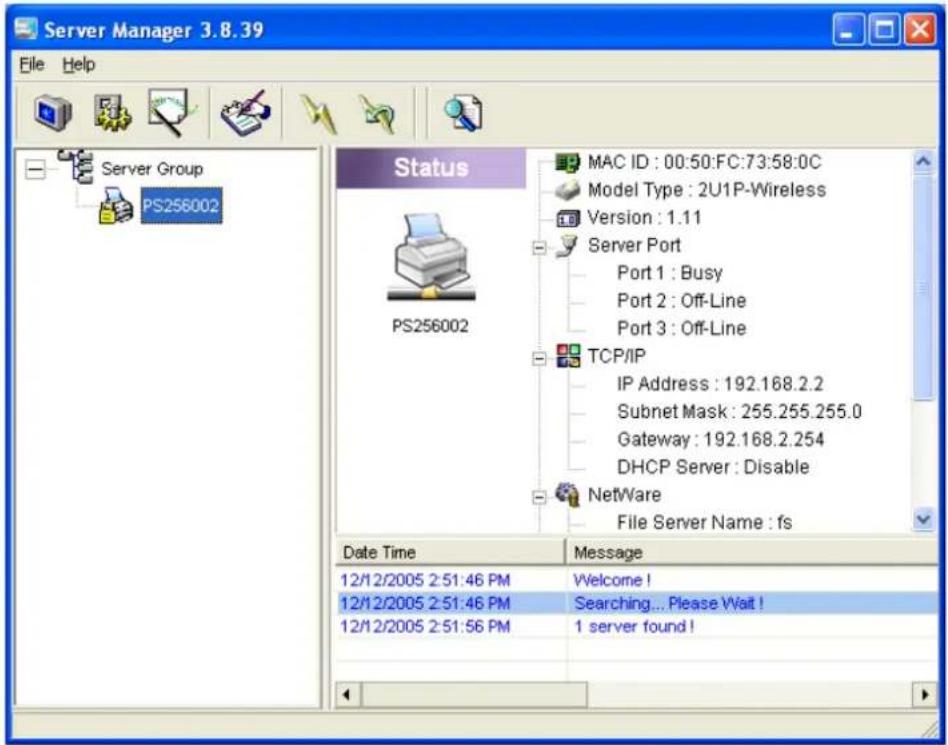This screenshot has height=745, width=948.
Task: Click the NetWare globe icon
Action: [x=567, y=494]
